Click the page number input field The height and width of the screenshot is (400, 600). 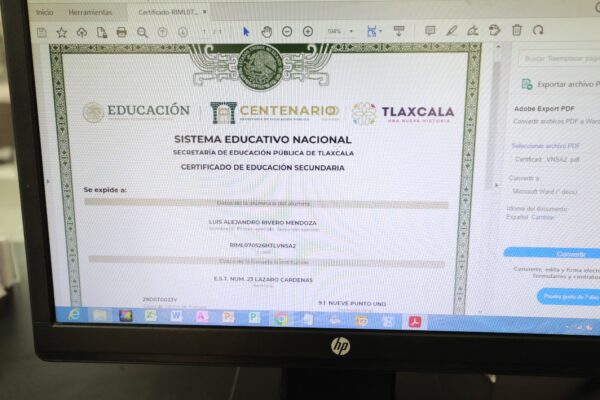(x=205, y=32)
